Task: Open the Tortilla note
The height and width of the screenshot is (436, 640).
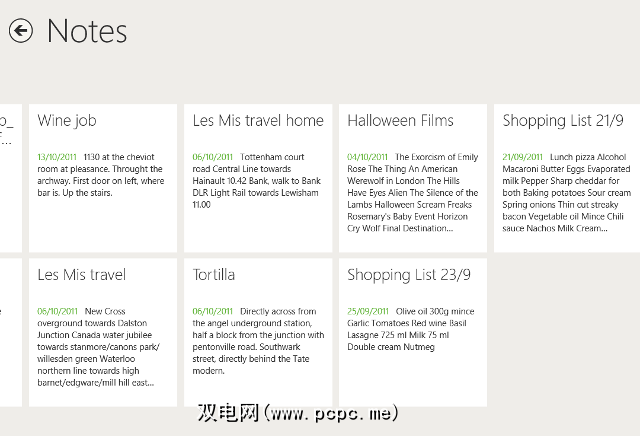Action: [214, 274]
